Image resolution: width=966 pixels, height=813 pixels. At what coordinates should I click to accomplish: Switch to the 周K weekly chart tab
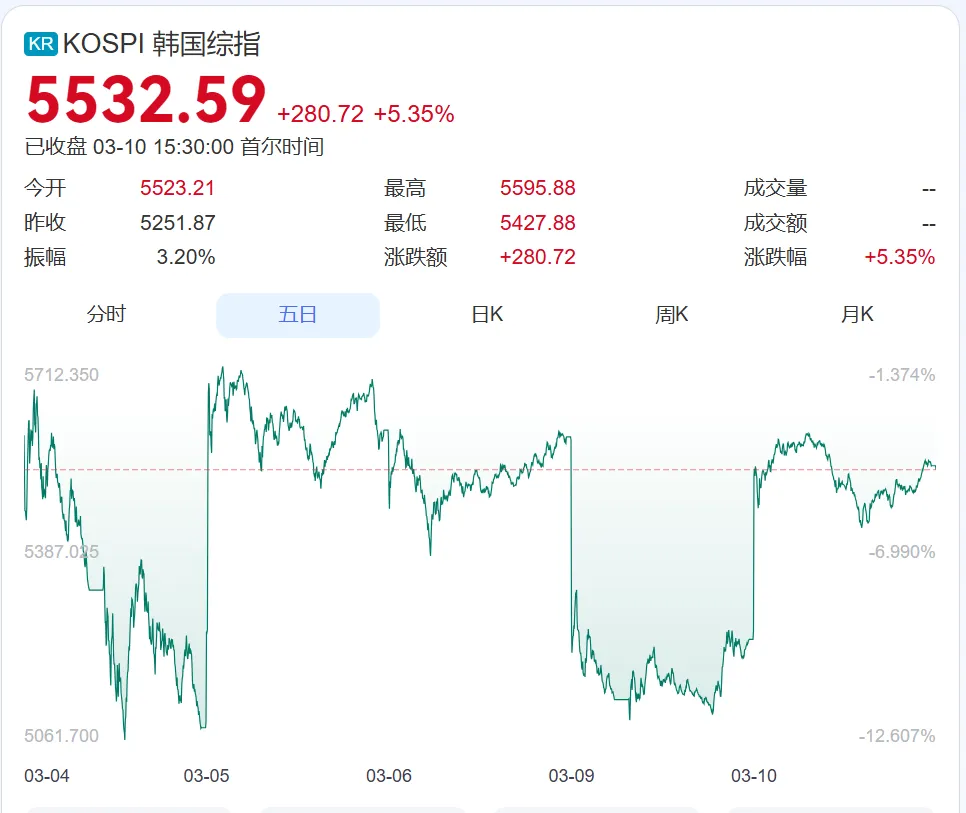[x=671, y=315]
